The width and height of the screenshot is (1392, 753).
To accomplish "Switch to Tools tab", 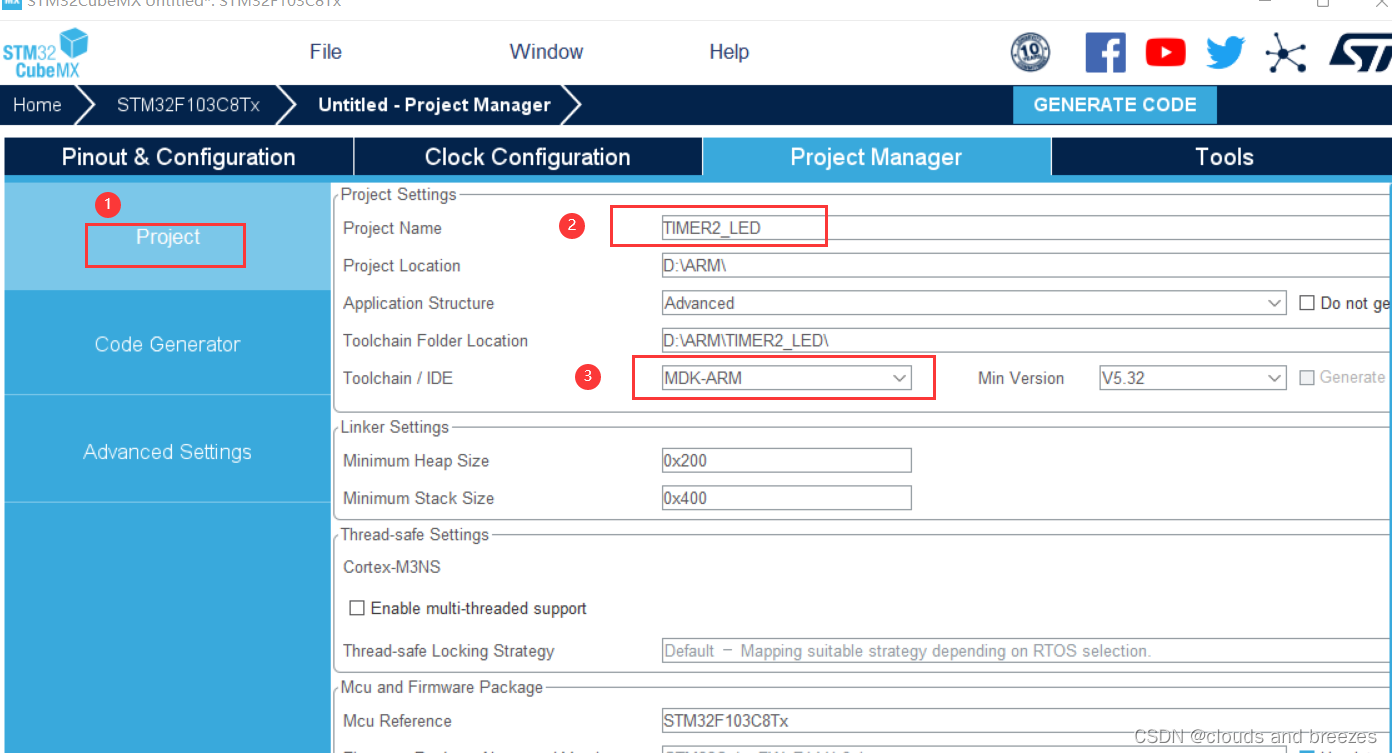I will coord(1223,157).
